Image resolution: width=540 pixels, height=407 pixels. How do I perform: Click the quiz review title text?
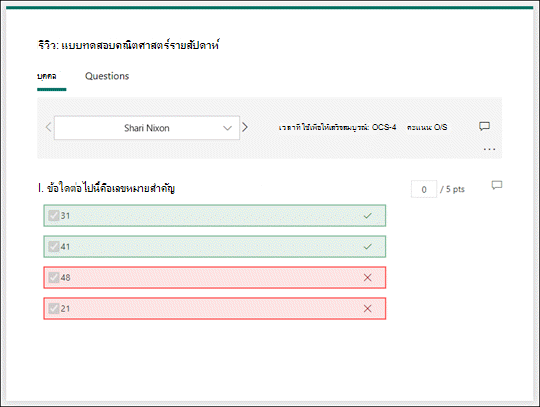pos(128,45)
